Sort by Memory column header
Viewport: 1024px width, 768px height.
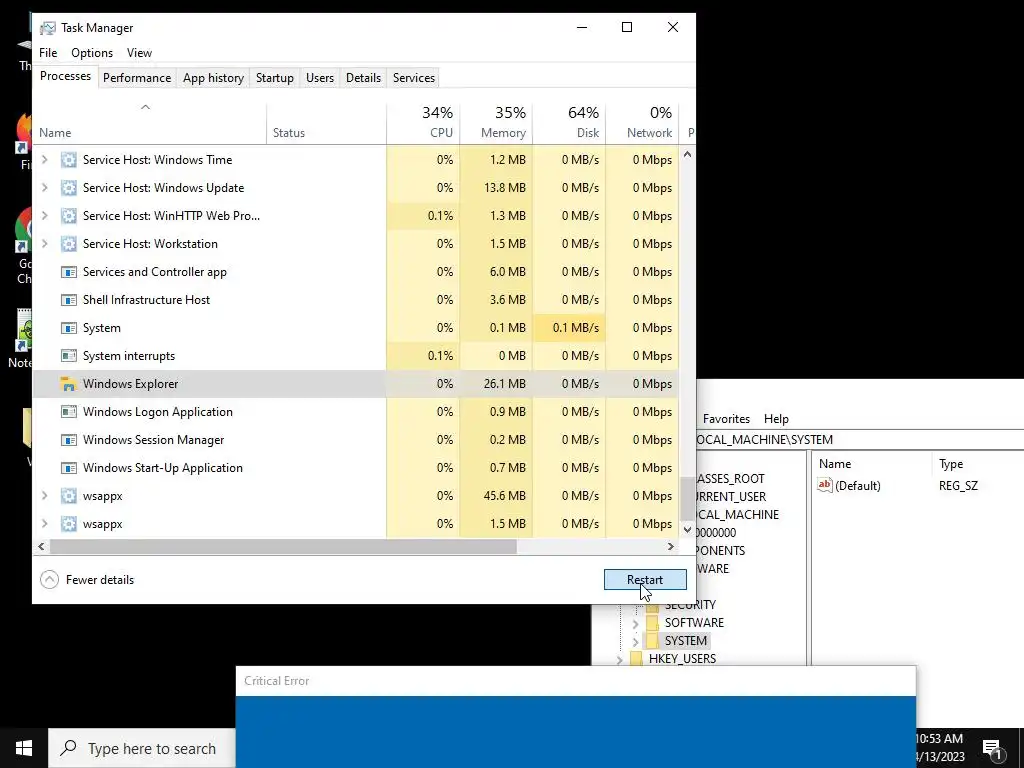coord(496,123)
